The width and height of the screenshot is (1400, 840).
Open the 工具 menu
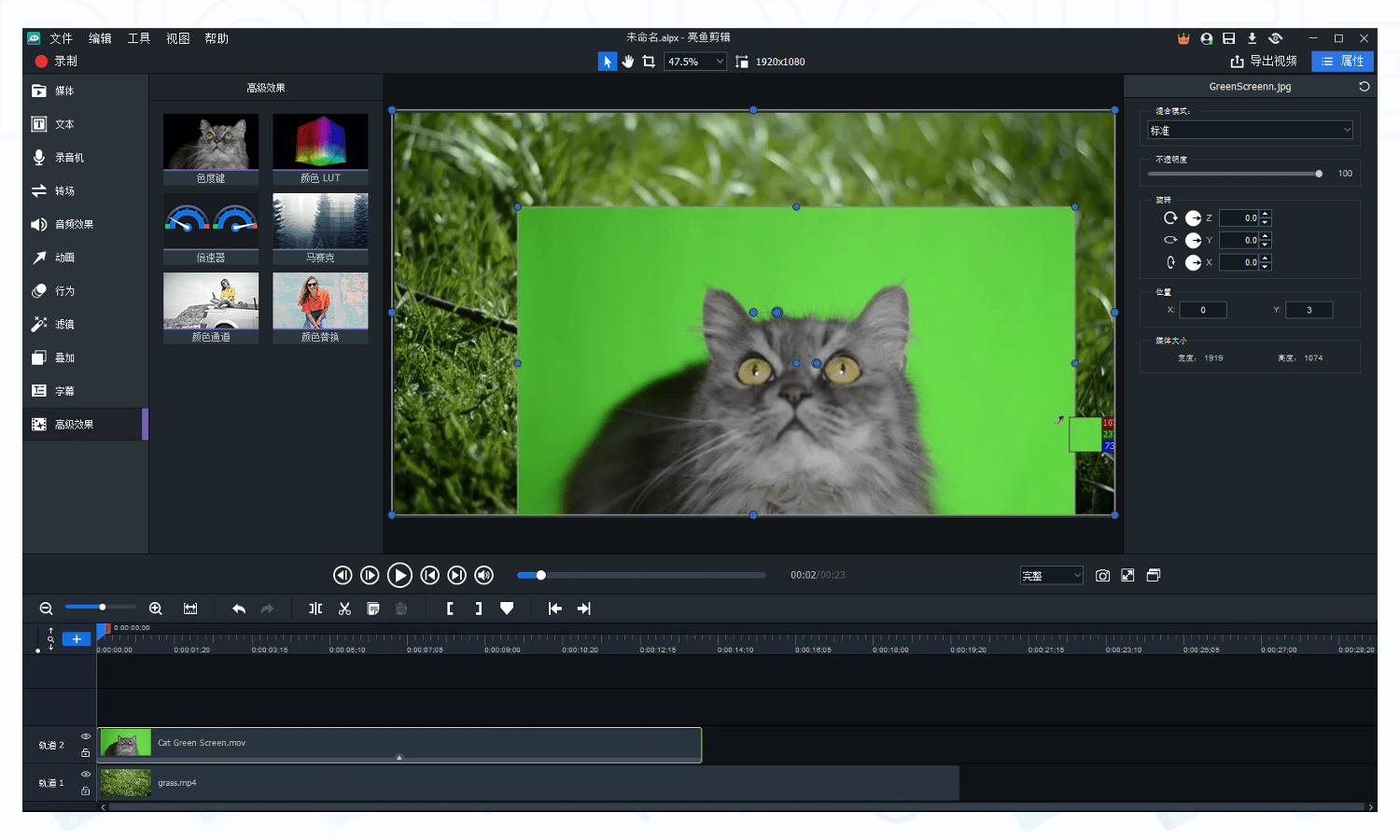point(138,38)
